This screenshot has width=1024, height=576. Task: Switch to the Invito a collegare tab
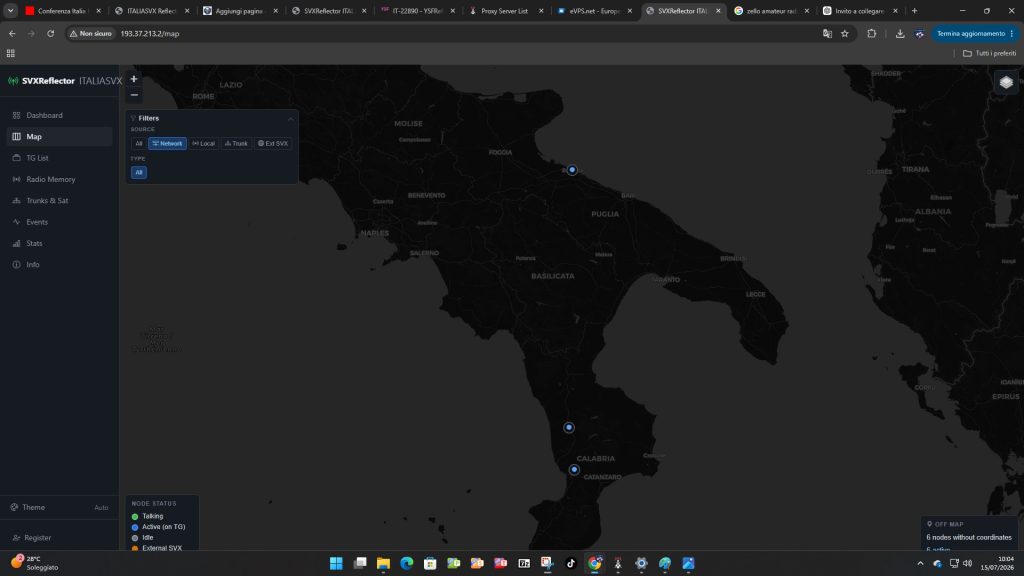[x=859, y=11]
